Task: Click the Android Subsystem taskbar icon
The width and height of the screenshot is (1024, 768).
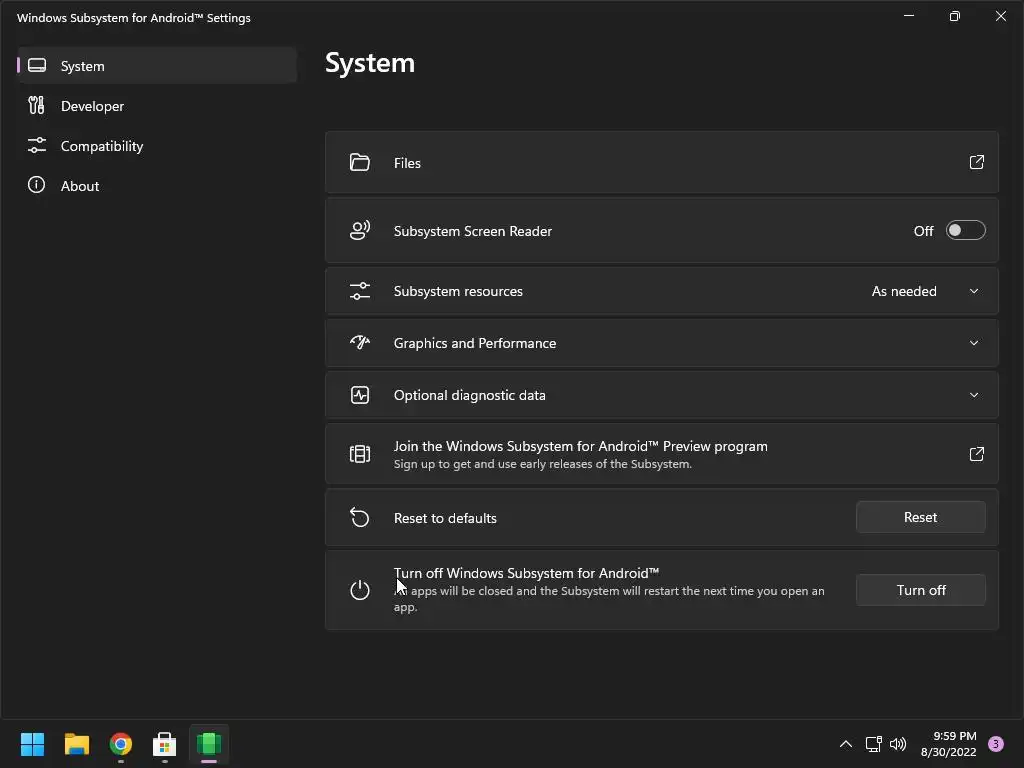Action: 209,744
